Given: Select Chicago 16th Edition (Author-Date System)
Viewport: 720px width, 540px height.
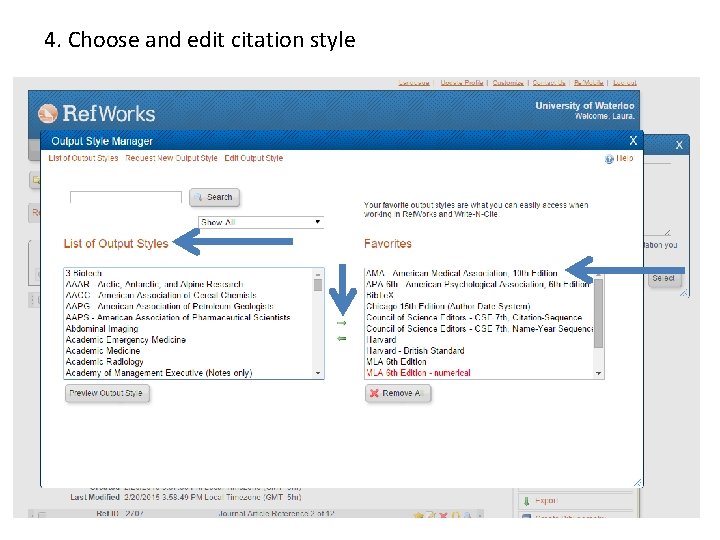Looking at the screenshot, I should tap(448, 306).
